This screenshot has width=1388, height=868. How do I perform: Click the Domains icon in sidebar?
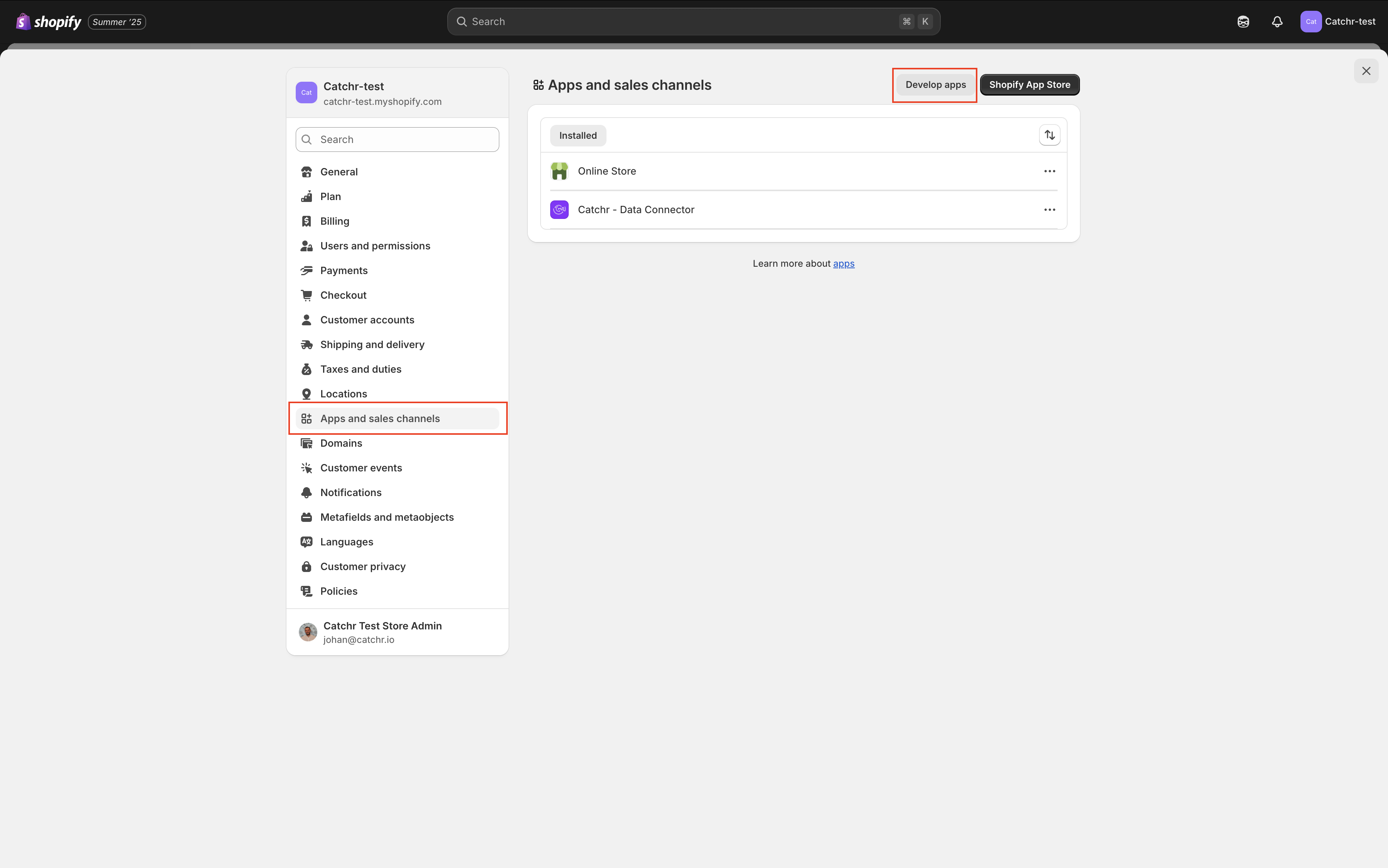click(x=307, y=443)
